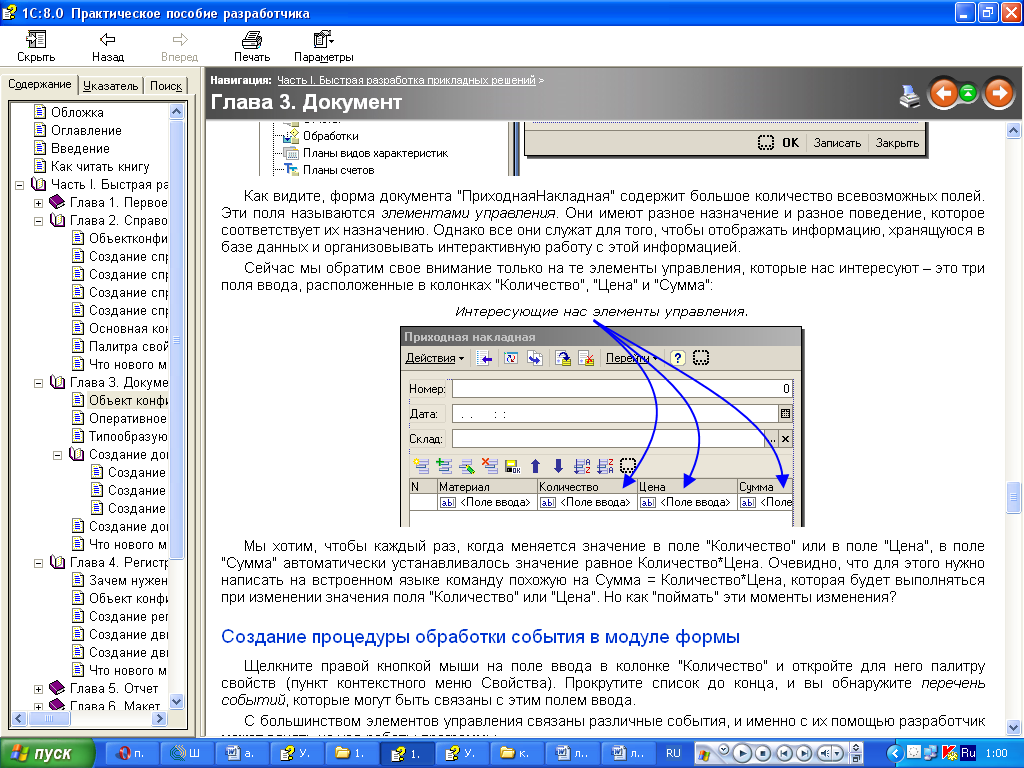Click the Скрыть toolbar button
The image size is (1024, 768).
pos(36,46)
